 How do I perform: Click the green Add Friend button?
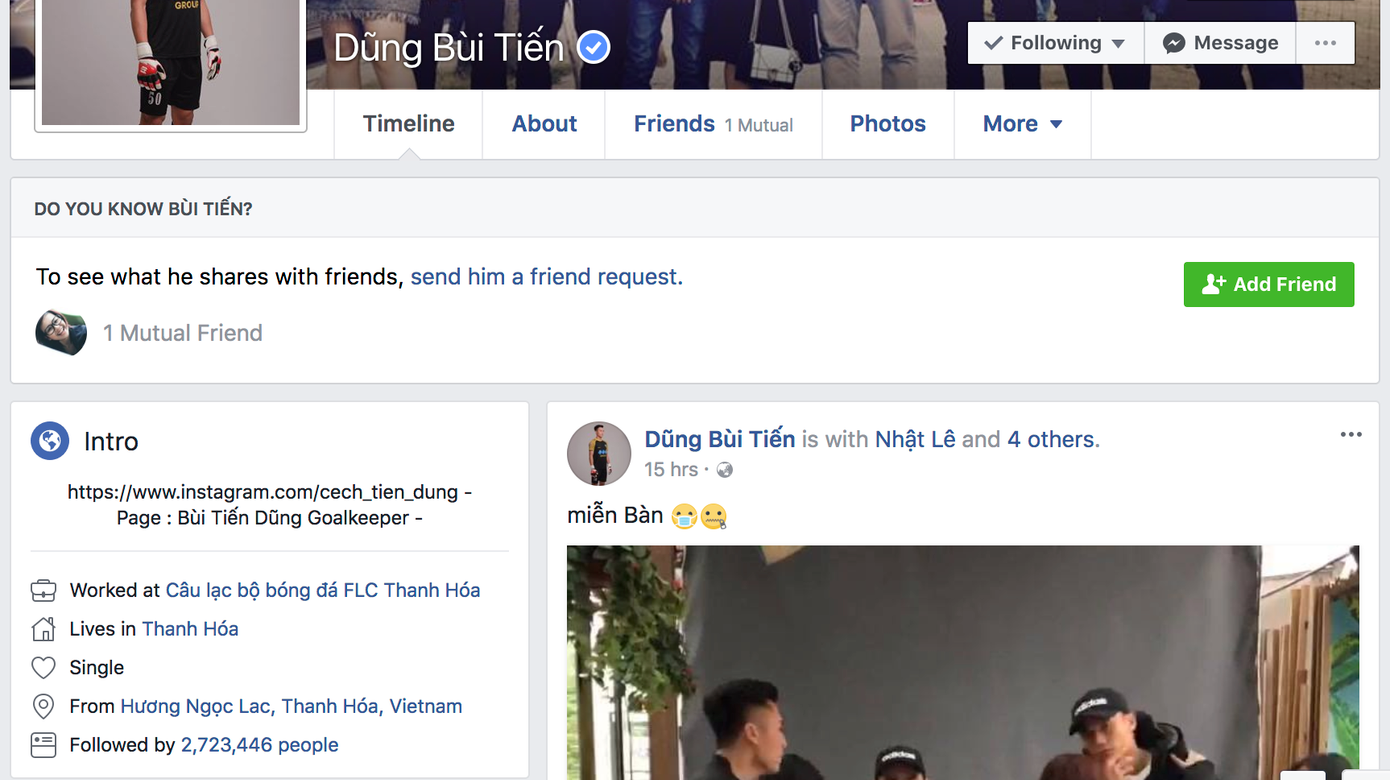pyautogui.click(x=1269, y=284)
